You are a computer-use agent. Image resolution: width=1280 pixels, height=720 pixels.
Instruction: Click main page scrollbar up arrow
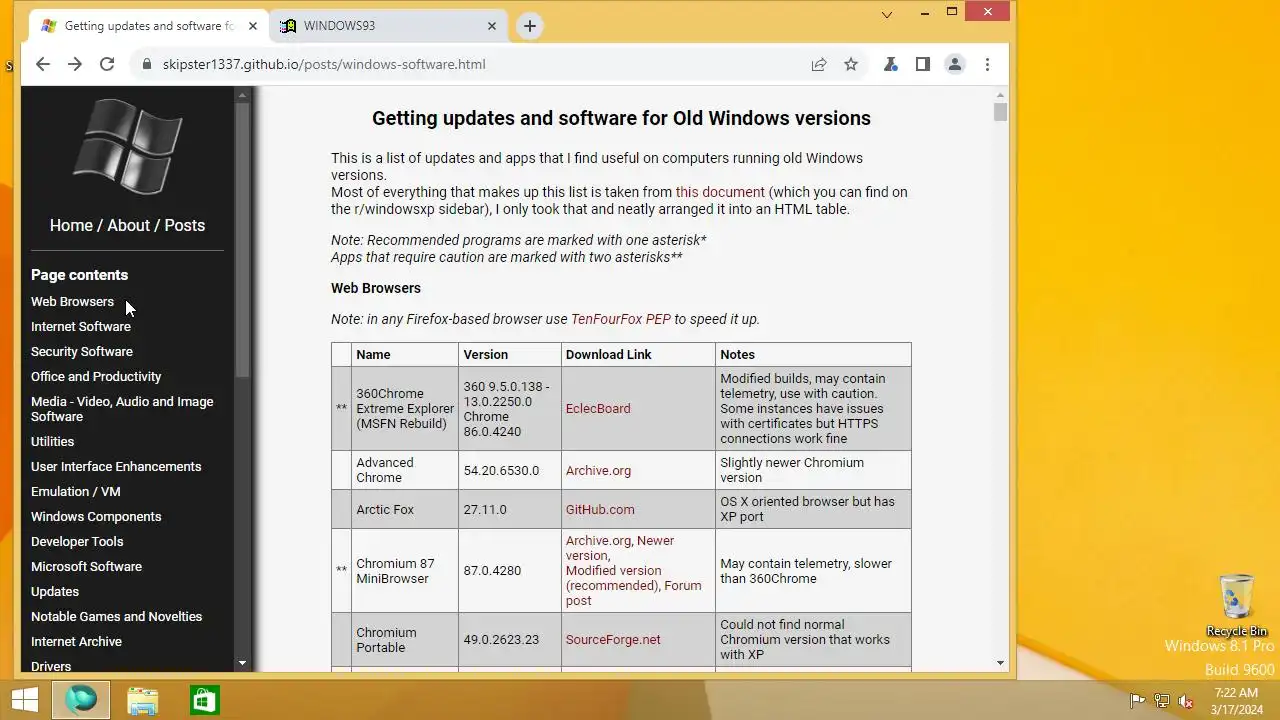[x=1001, y=95]
